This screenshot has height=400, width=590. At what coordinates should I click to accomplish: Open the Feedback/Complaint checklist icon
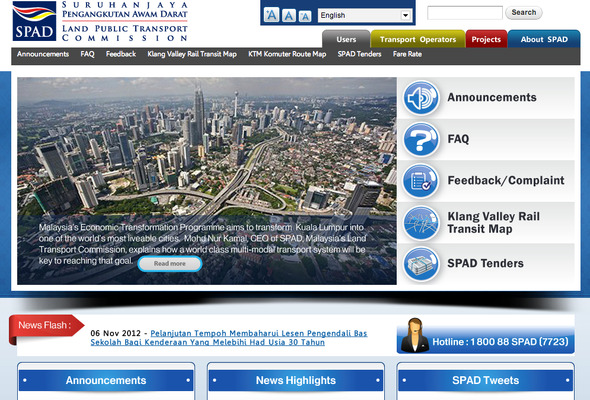pos(421,181)
